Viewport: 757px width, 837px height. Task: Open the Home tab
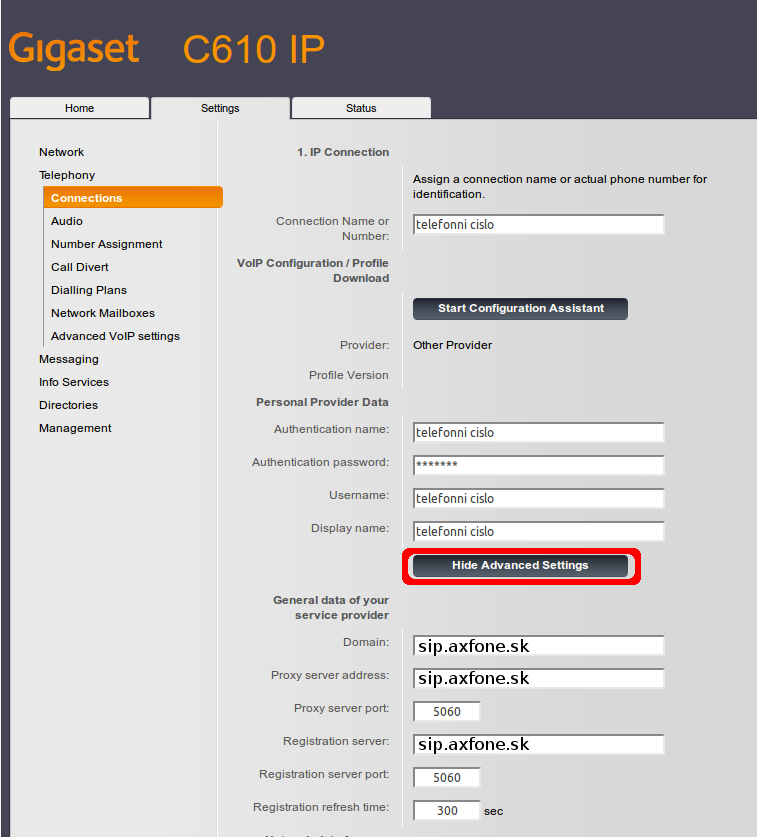(x=79, y=108)
